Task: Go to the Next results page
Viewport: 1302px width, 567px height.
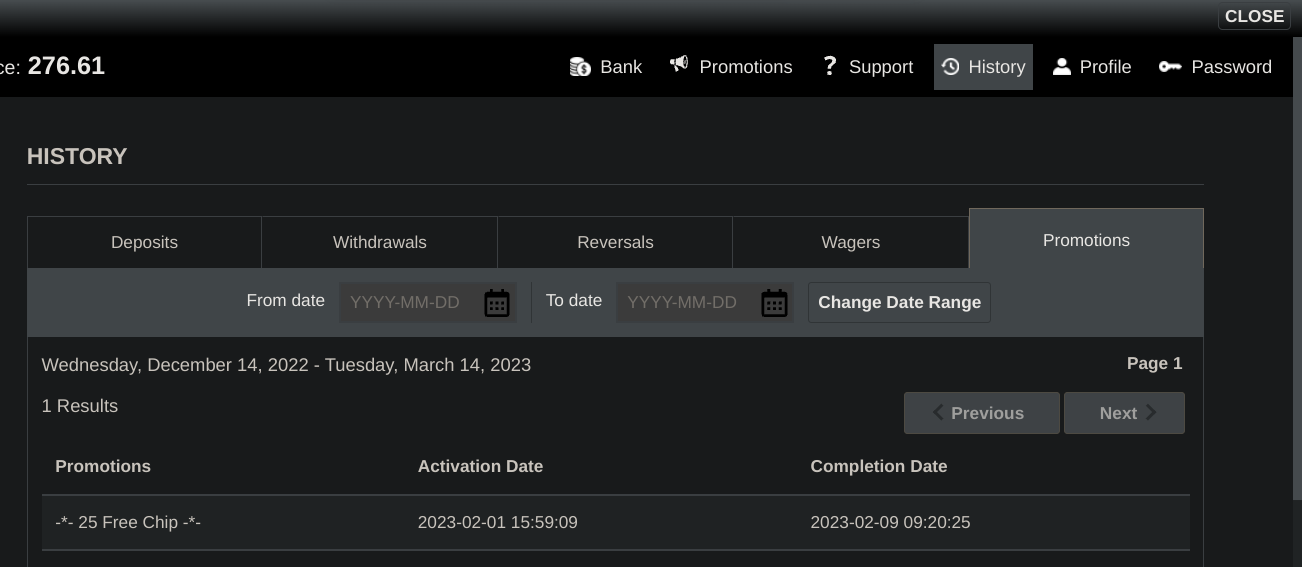Action: 1124,413
